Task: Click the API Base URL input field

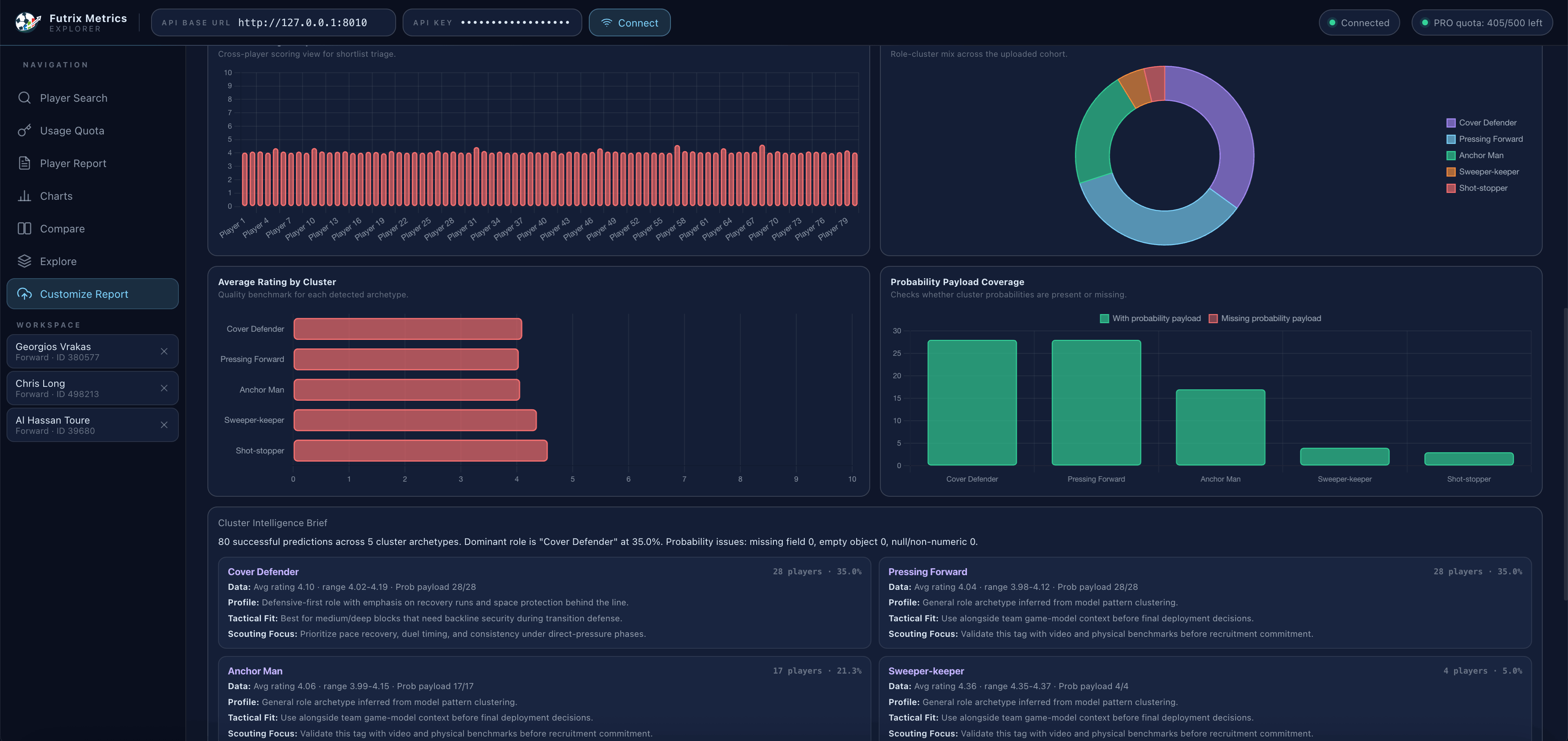Action: 274,22
